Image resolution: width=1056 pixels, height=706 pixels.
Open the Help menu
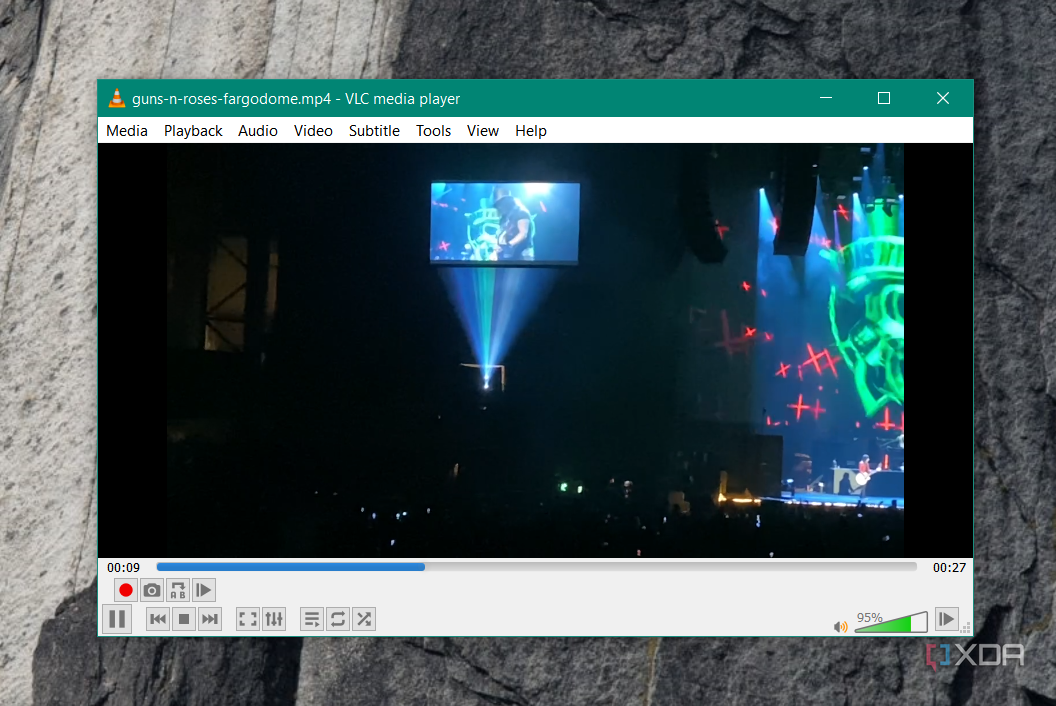531,131
